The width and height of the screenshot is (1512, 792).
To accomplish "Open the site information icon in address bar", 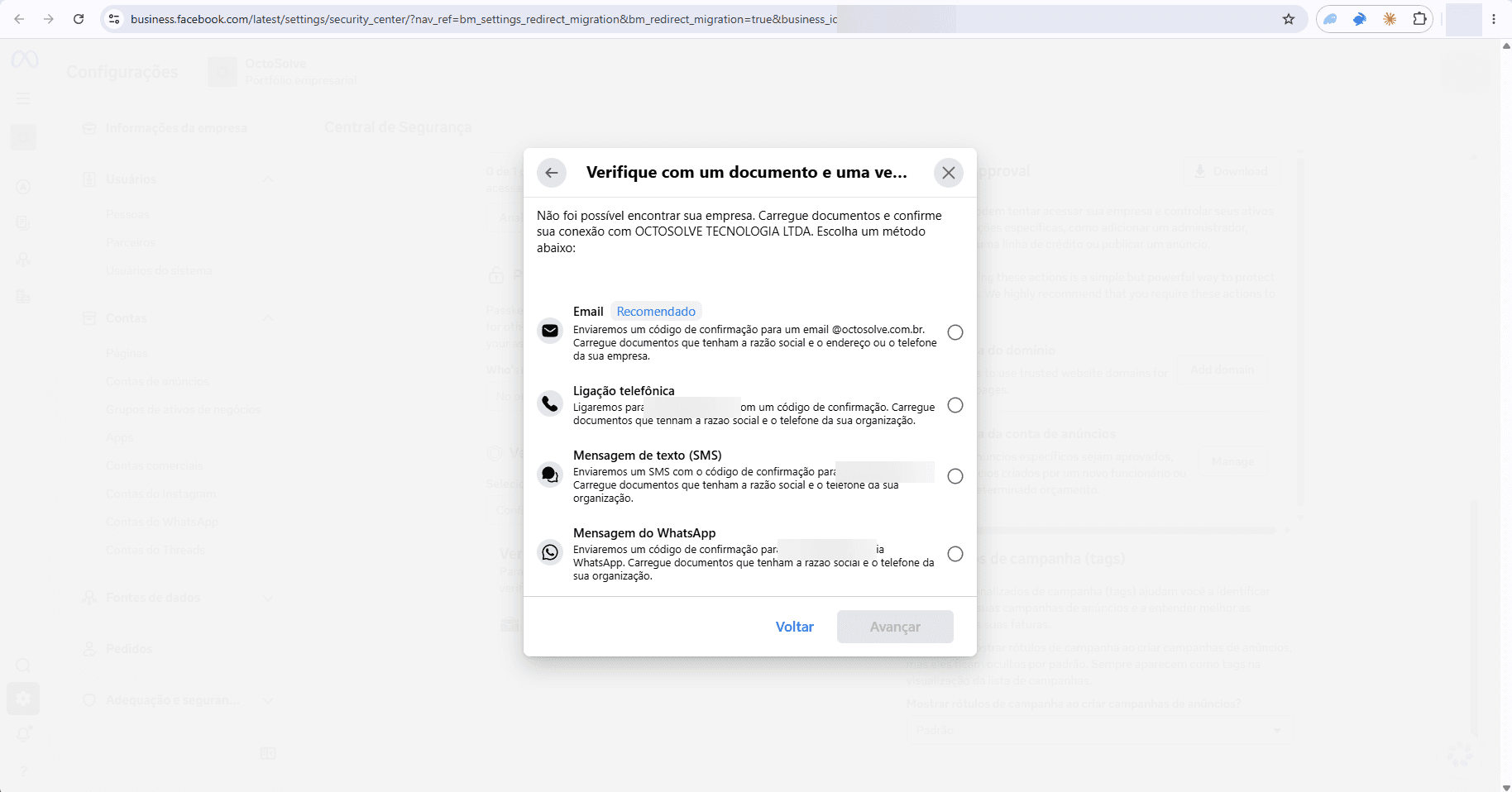I will click(x=115, y=19).
